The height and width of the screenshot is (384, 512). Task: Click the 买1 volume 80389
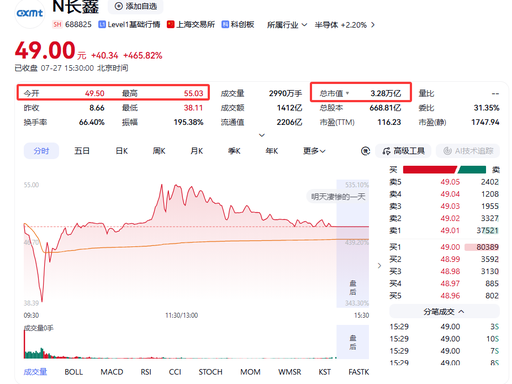[487, 247]
